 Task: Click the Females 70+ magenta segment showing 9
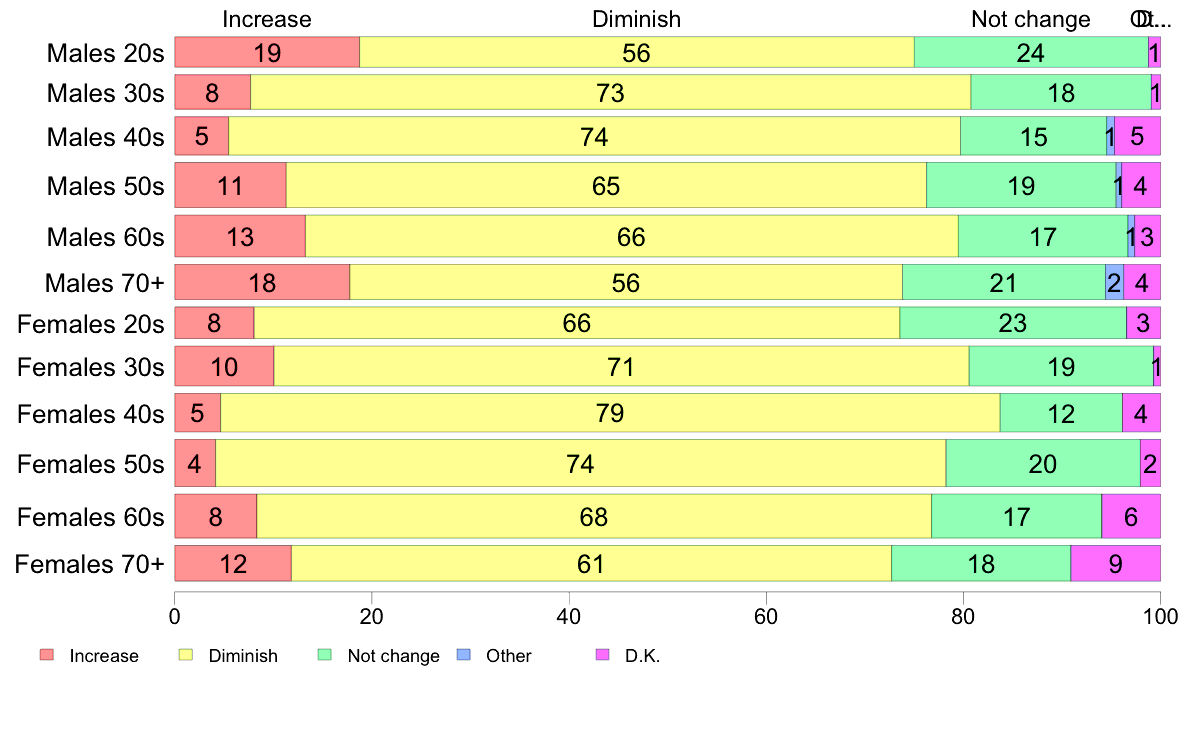pos(1115,564)
